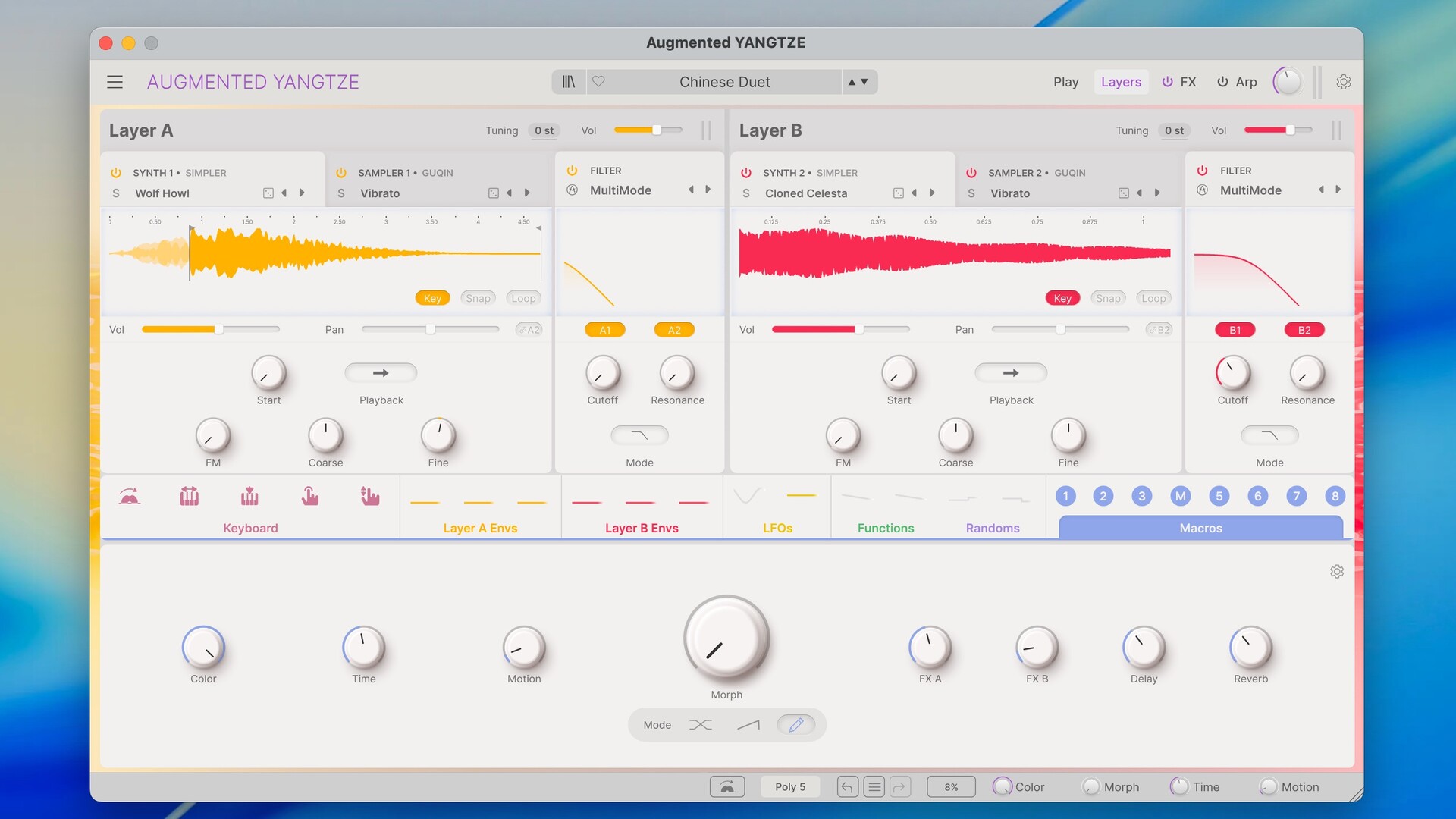Open the keyboard icon in status bar
This screenshot has height=819, width=1456.
[x=727, y=787]
